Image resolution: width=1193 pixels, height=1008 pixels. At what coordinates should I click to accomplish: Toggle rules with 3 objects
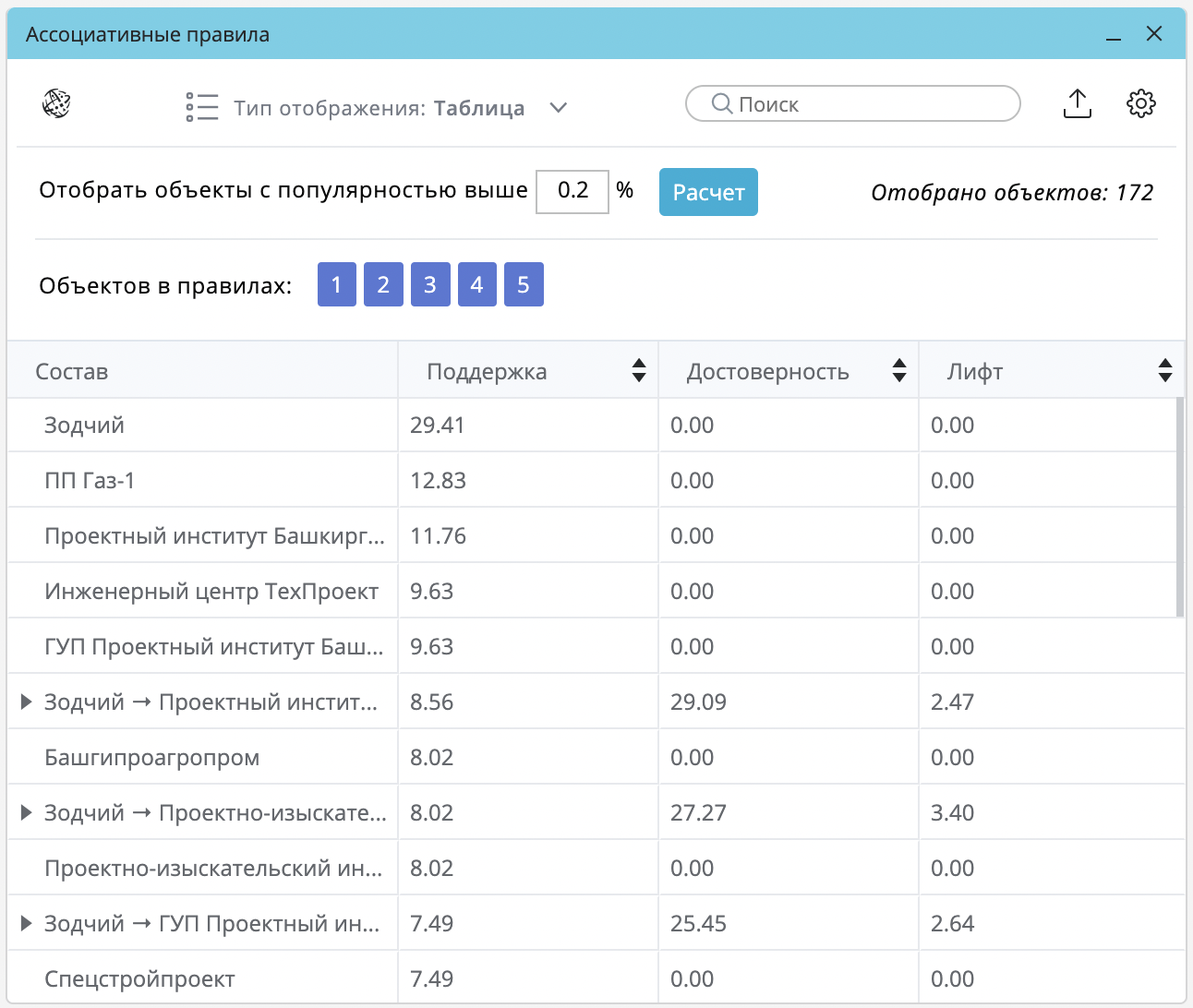pyautogui.click(x=430, y=284)
